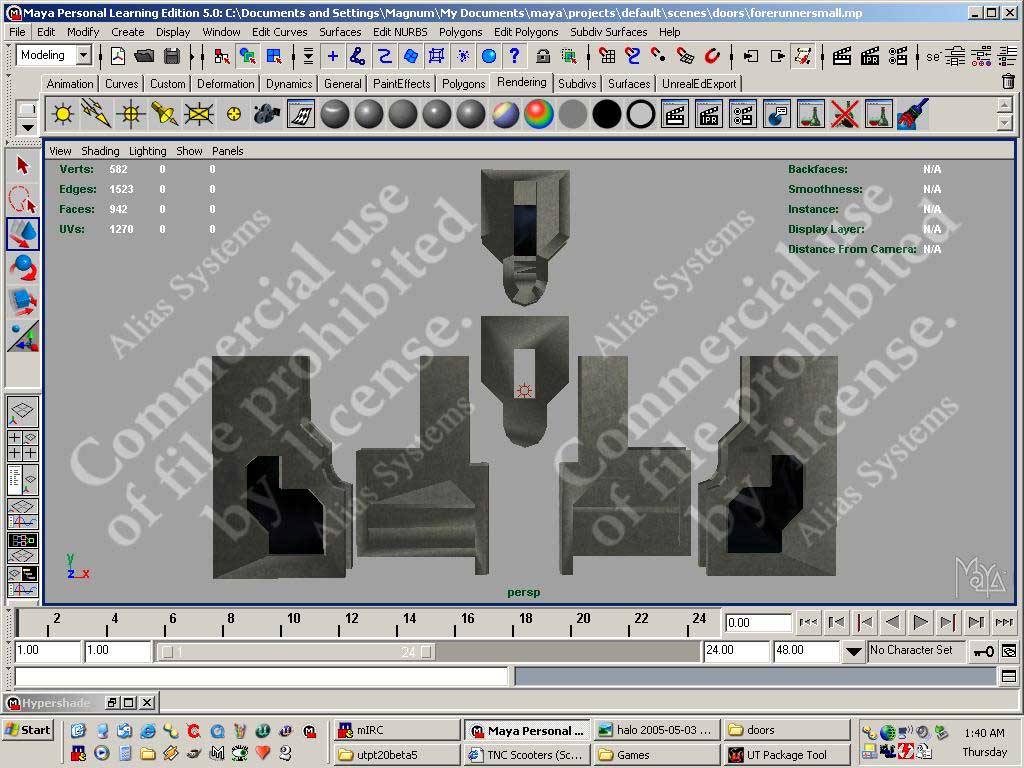Open the paint brush tool on the shelf
The height and width of the screenshot is (768, 1024).
pos(912,114)
